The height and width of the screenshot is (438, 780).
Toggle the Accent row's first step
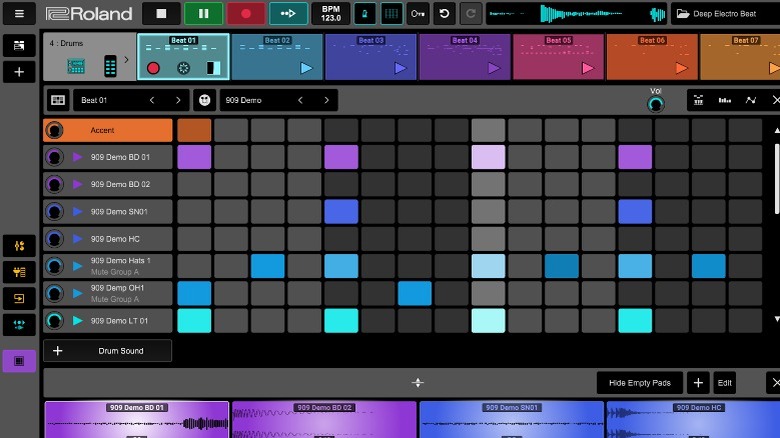pyautogui.click(x=194, y=130)
